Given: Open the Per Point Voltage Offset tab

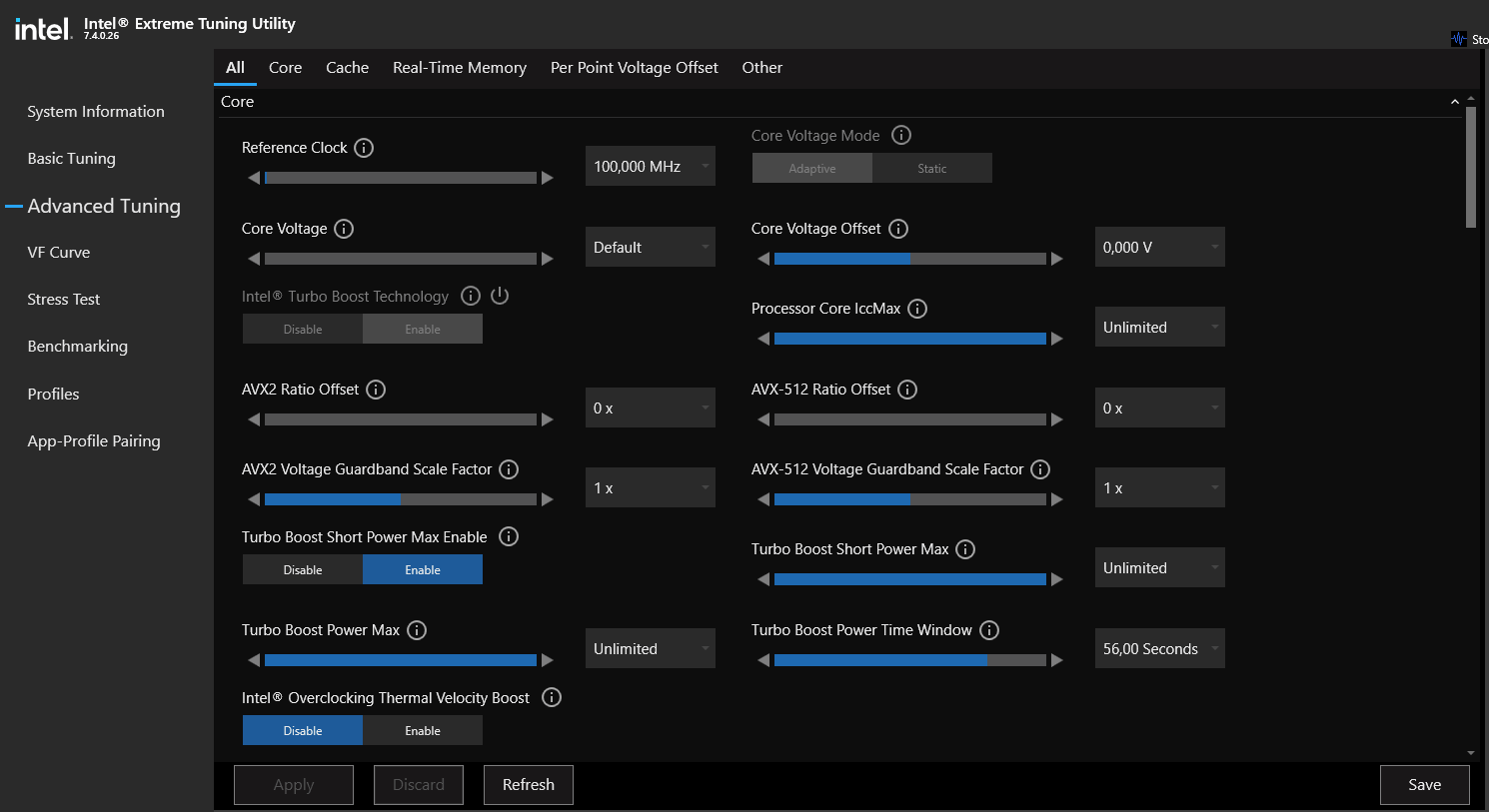Looking at the screenshot, I should 635,67.
